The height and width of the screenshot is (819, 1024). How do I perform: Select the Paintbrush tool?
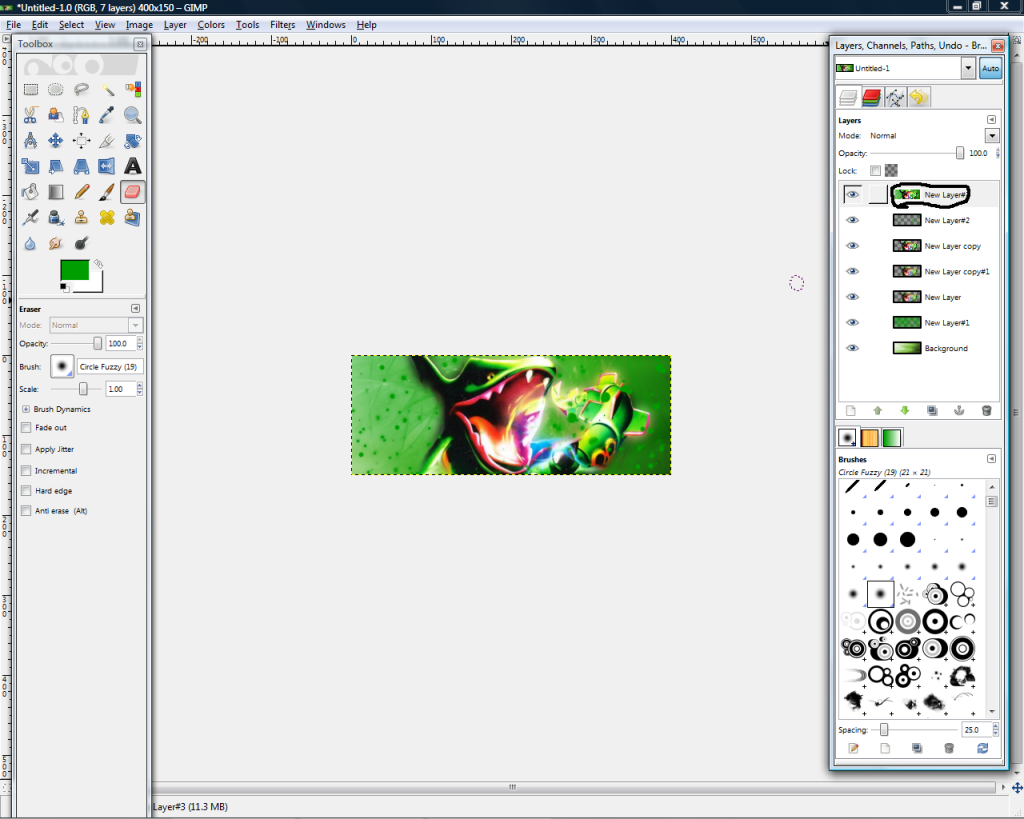[x=107, y=191]
